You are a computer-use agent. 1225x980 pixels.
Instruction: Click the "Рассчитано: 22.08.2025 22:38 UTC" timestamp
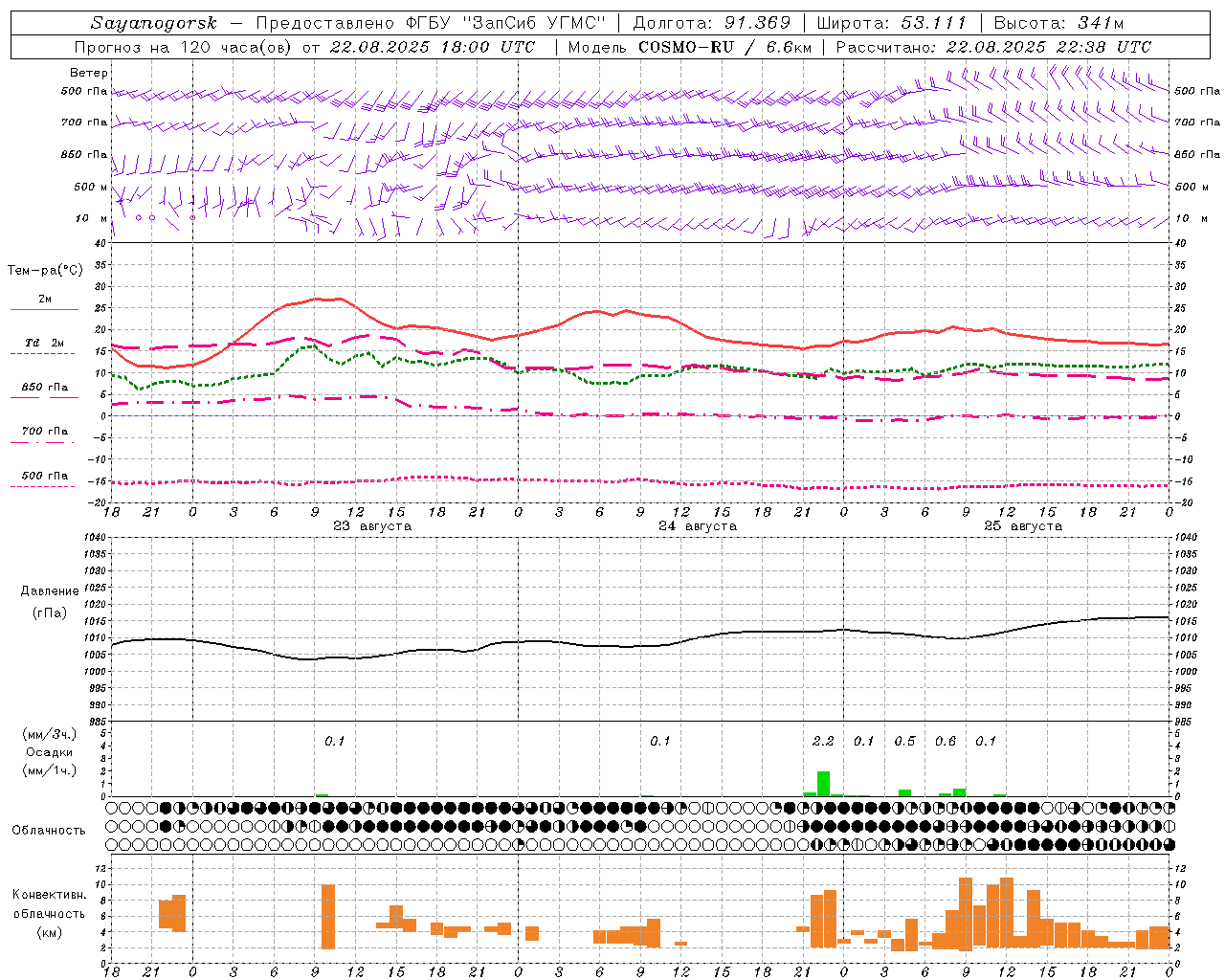pos(994,47)
